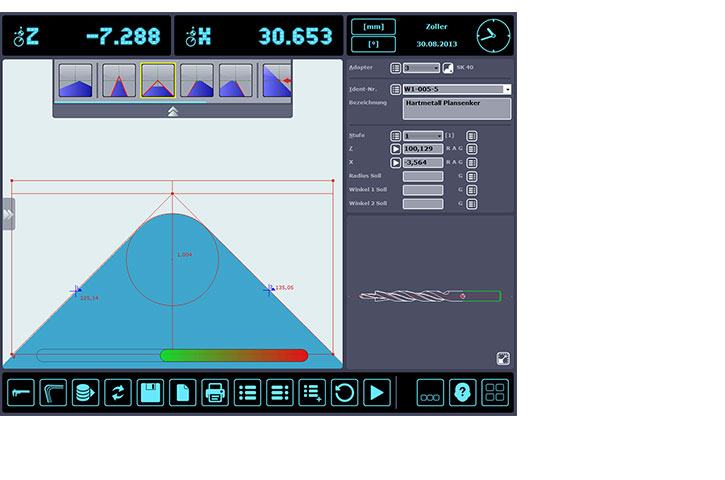Select the highlighted yellow-bordered contour thumbnail
Viewport: 725px width, 480px height.
(157, 80)
